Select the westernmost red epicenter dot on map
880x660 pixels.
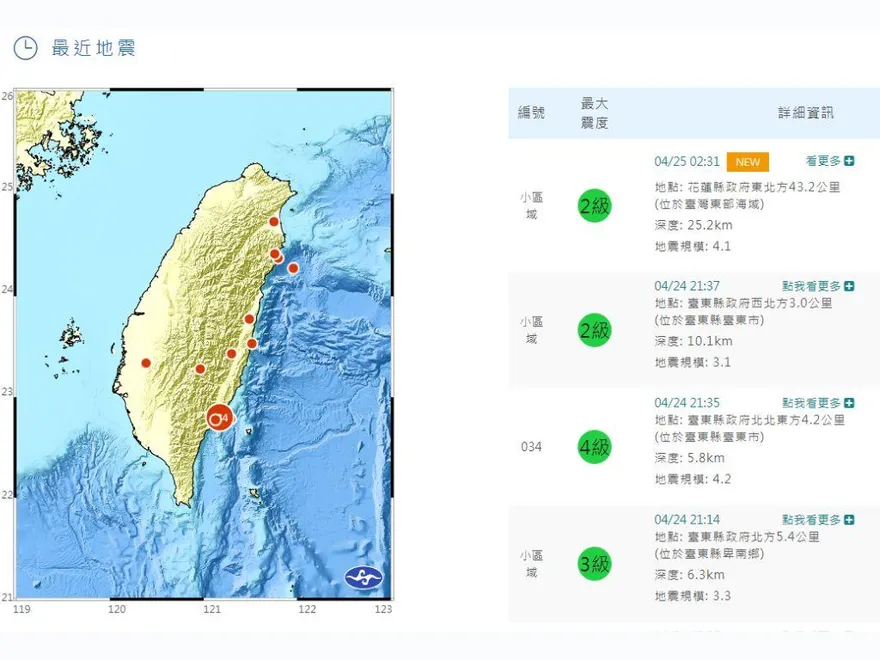[146, 363]
